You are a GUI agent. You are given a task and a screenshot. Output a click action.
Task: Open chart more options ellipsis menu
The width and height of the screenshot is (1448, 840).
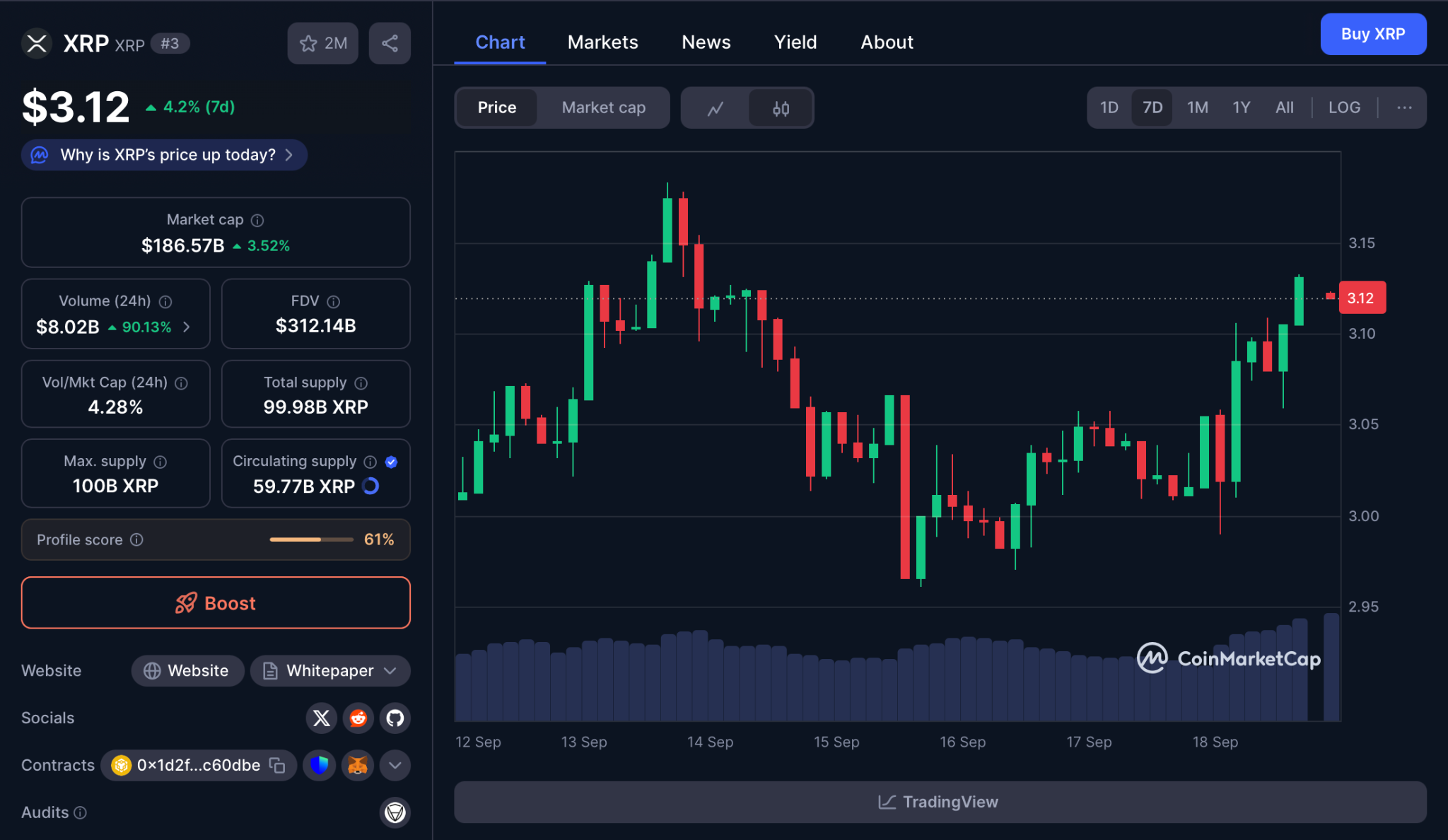[1404, 107]
